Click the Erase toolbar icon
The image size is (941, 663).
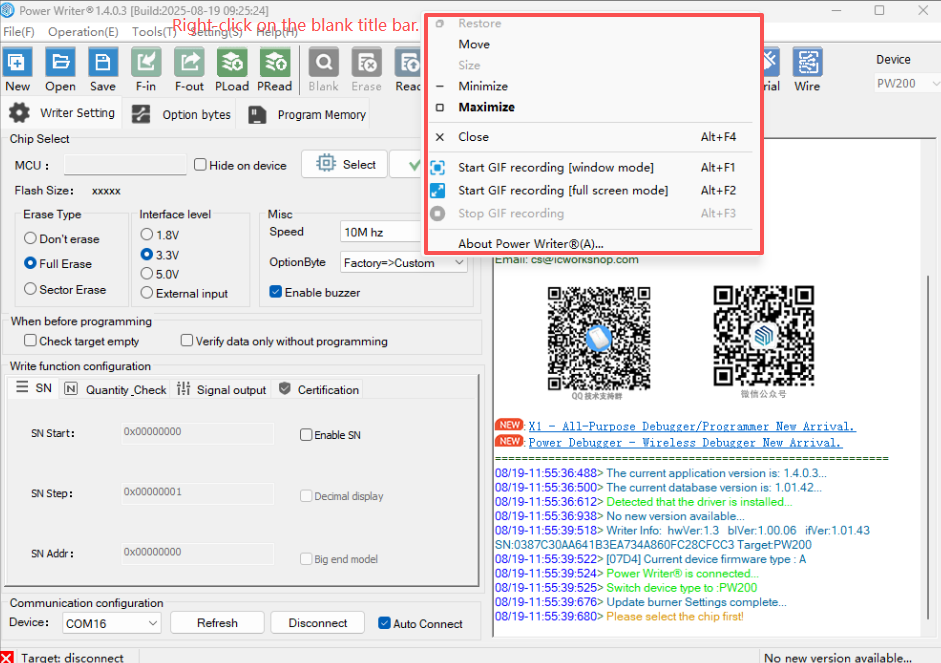(366, 62)
